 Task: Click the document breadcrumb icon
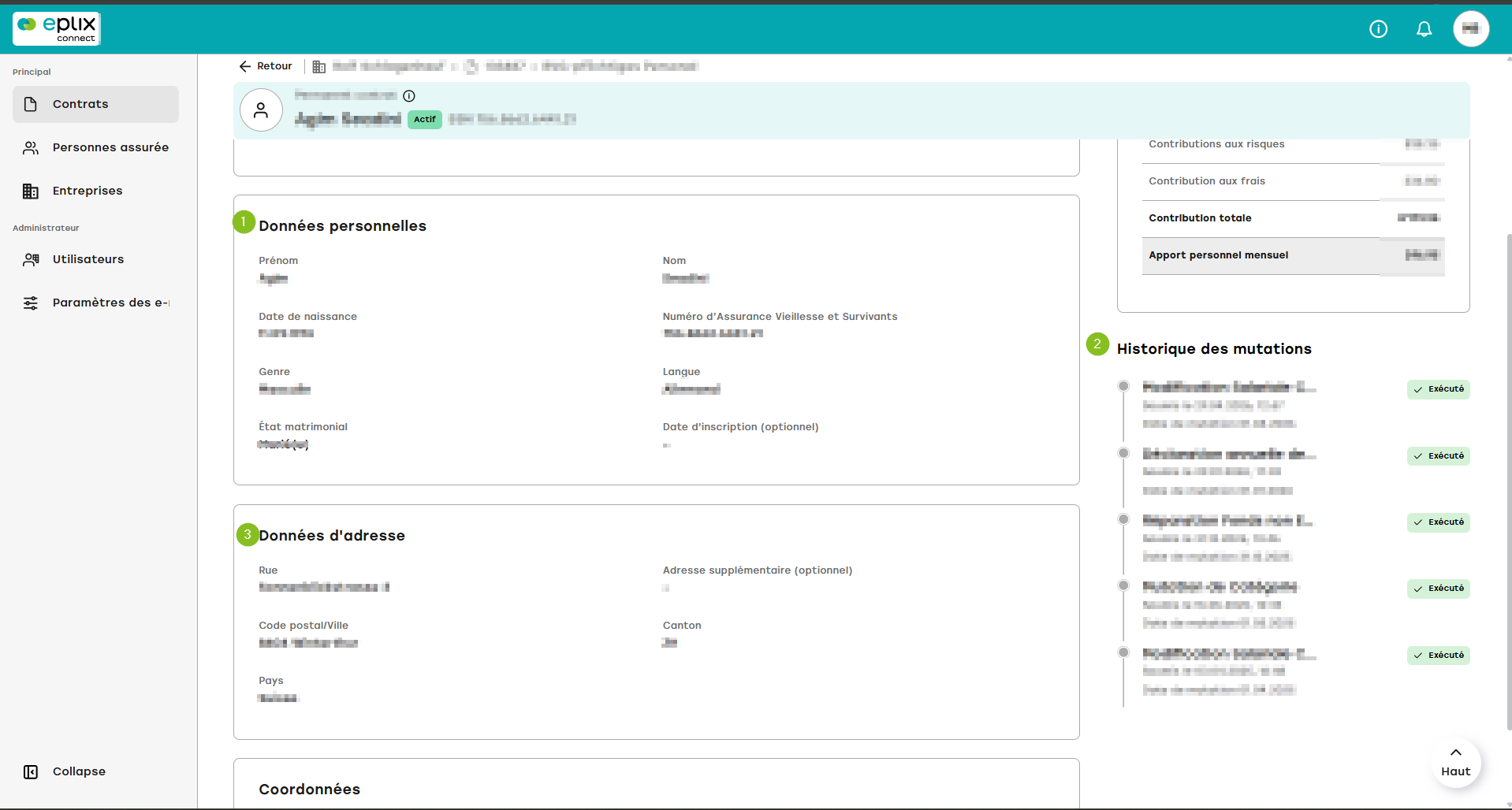point(471,66)
